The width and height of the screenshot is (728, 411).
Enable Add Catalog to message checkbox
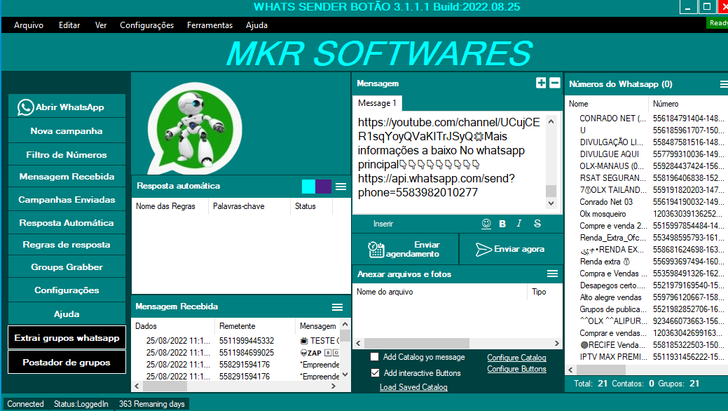374,357
